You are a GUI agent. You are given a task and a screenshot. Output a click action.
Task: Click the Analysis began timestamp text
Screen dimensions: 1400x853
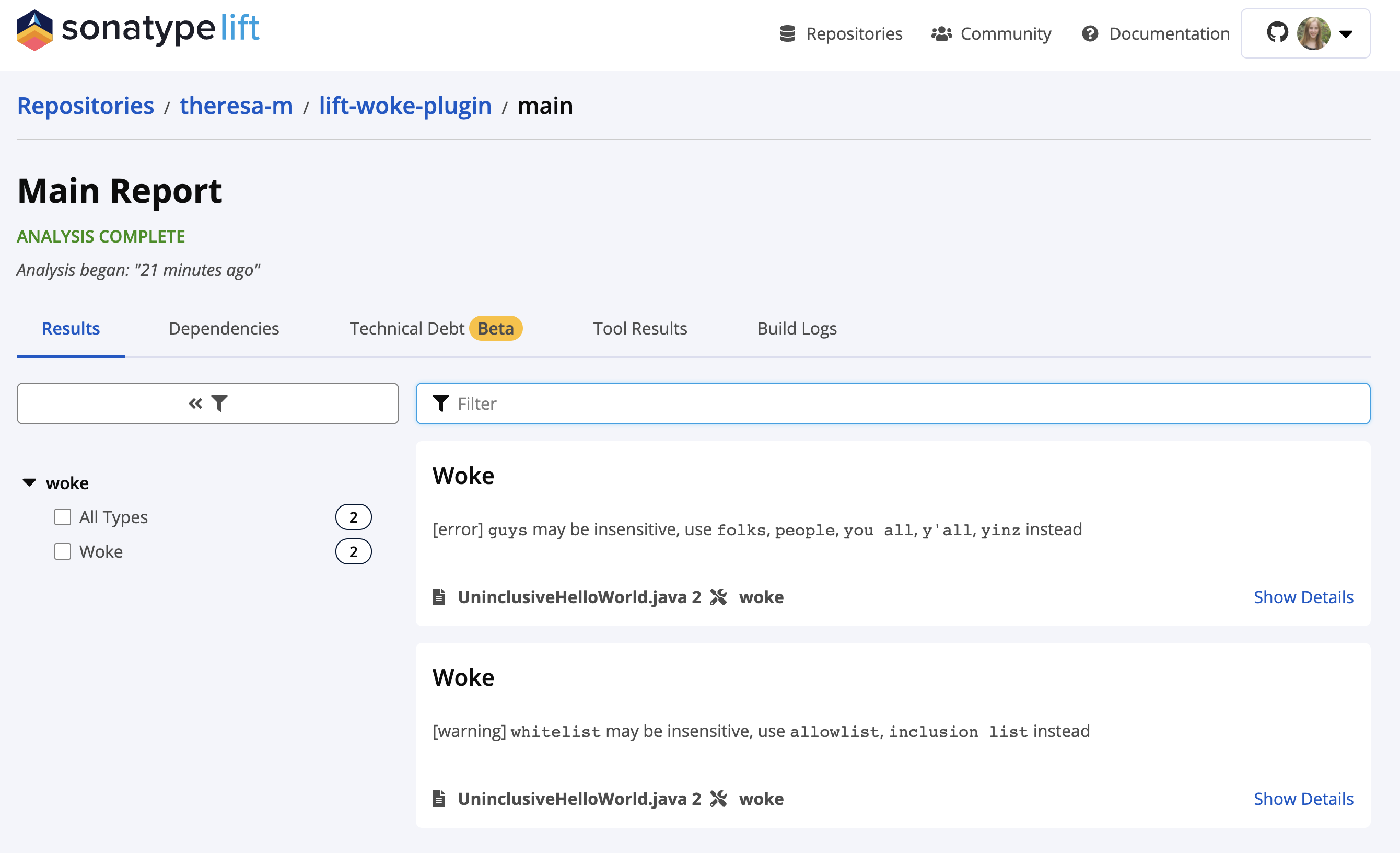point(138,270)
